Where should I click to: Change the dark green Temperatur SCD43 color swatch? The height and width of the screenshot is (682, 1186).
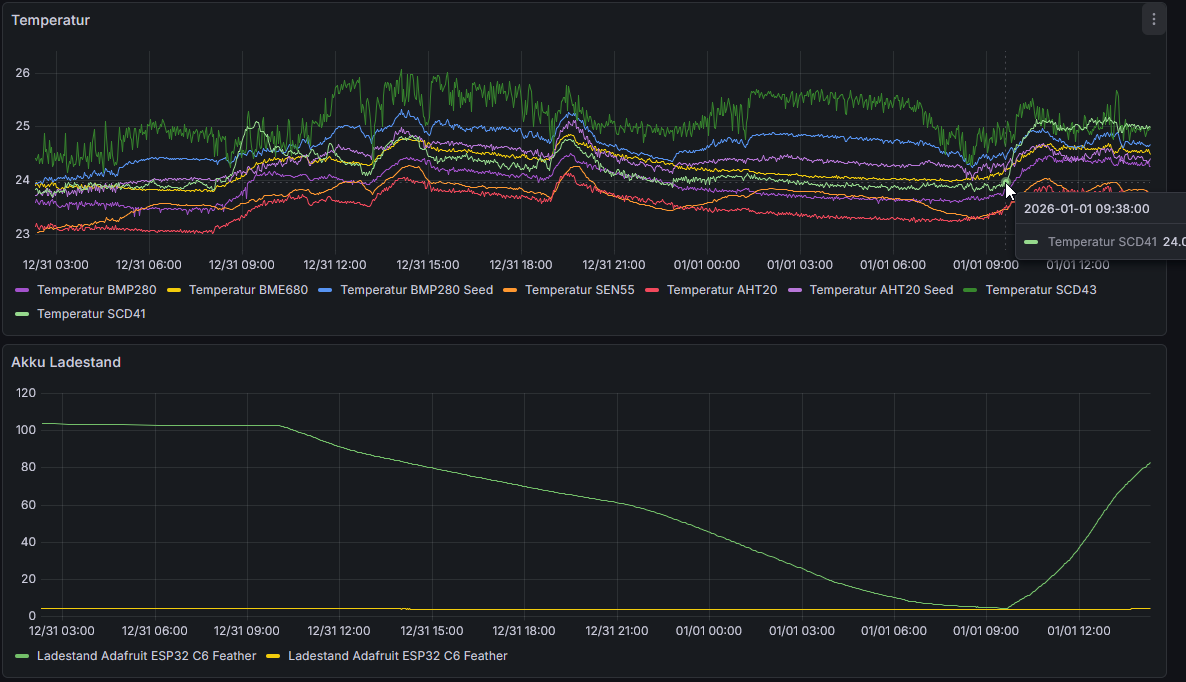coord(971,290)
